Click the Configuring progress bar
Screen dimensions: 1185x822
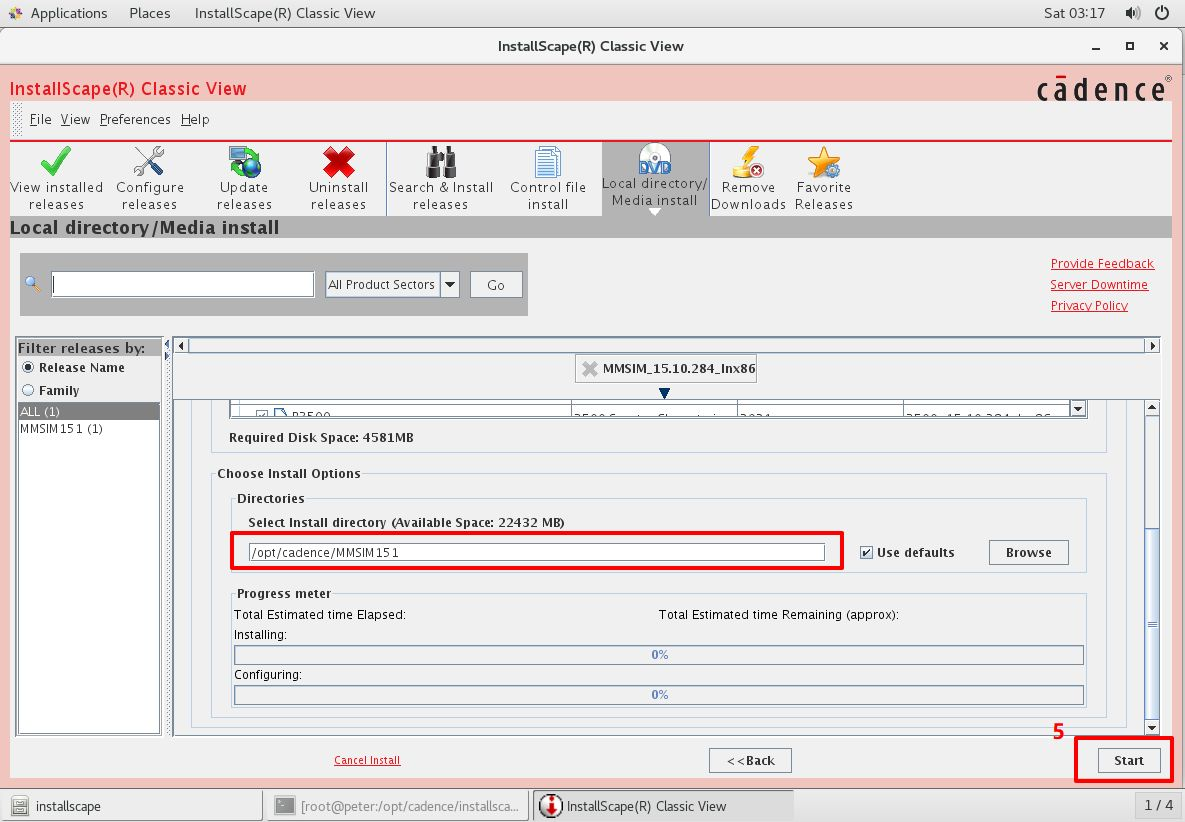coord(659,695)
